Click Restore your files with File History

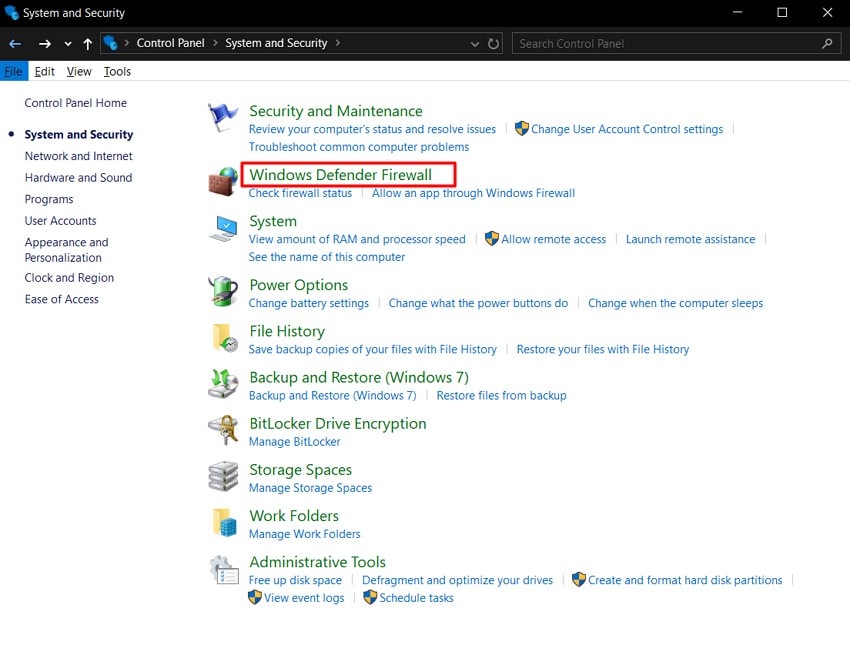point(603,349)
